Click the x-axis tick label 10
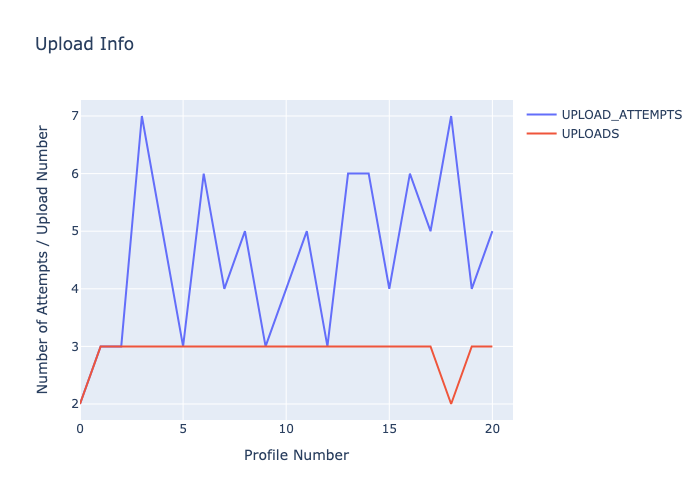This screenshot has height=500, width=700. tap(286, 428)
